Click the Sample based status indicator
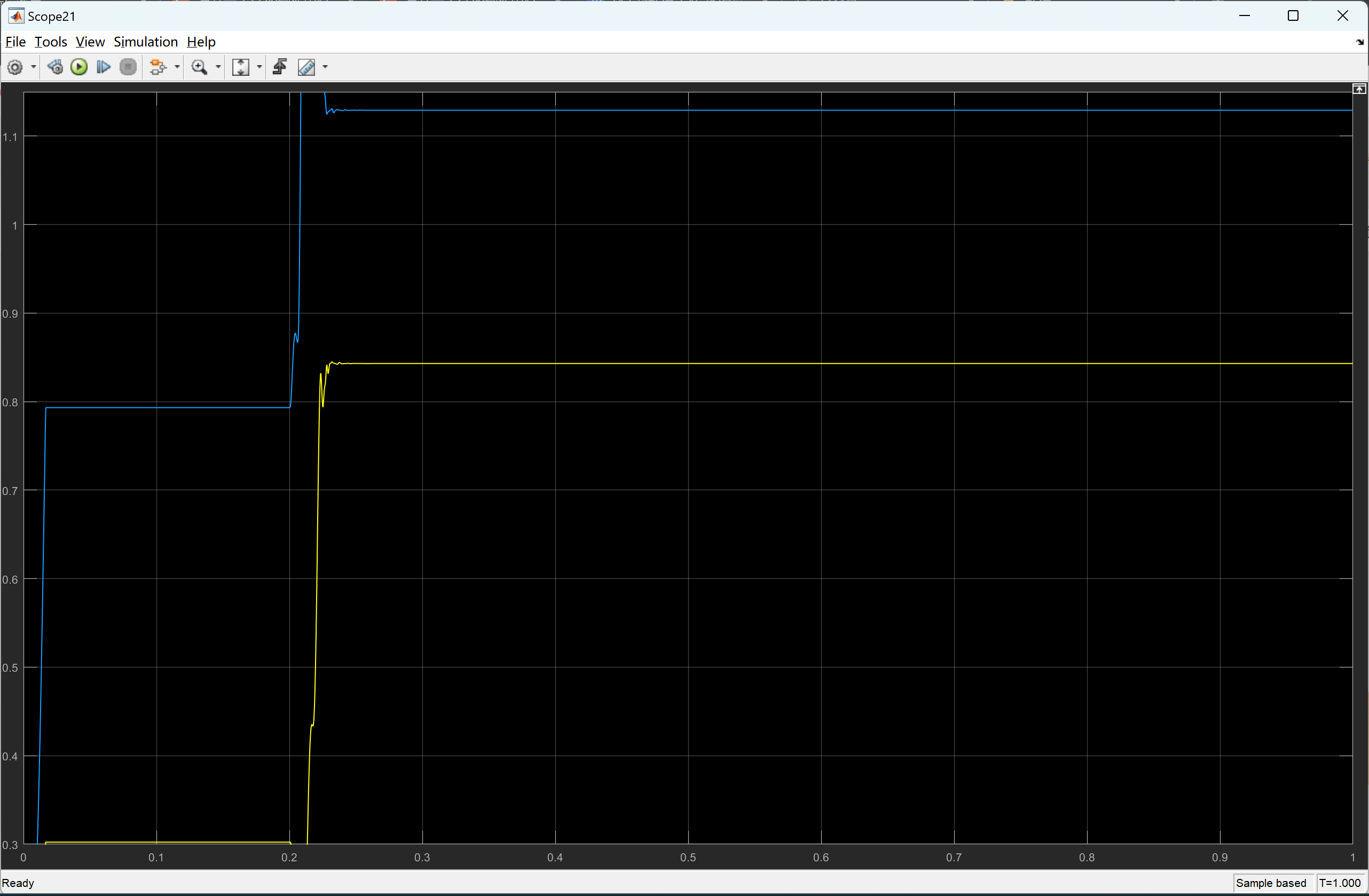 pos(1271,883)
